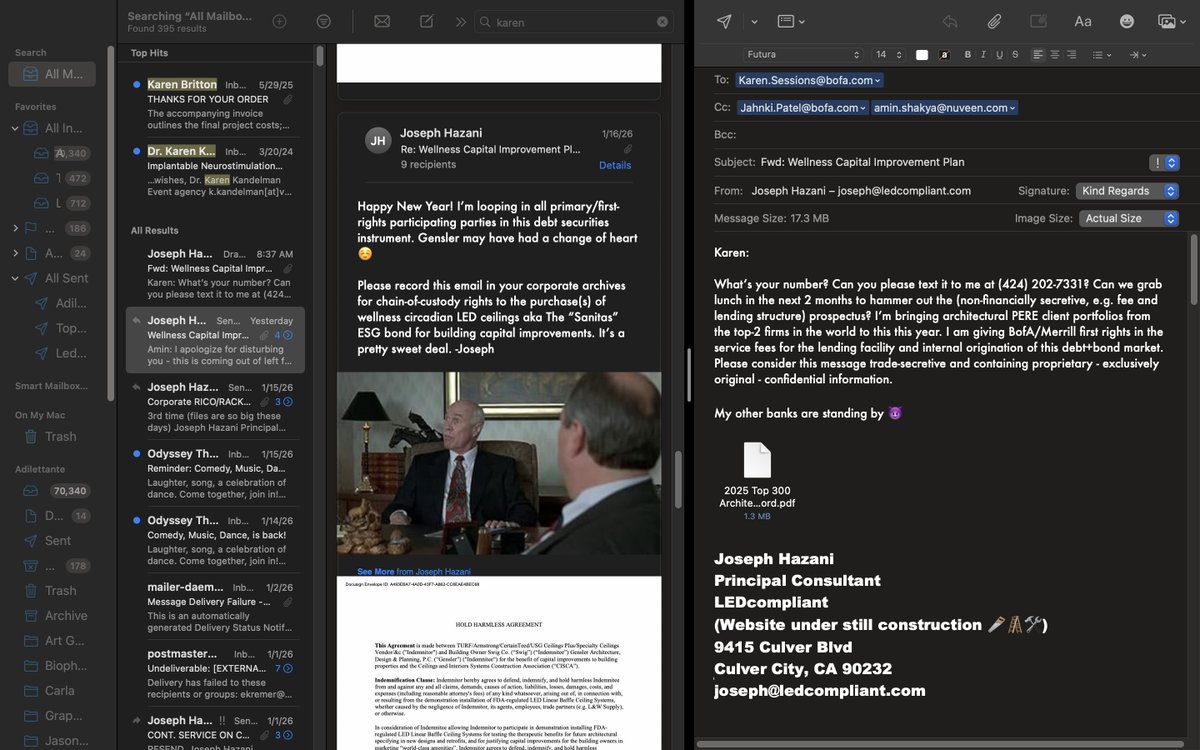Viewport: 1200px width, 750px height.
Task: Select the inbox with 712 badge
Action: (x=61, y=203)
